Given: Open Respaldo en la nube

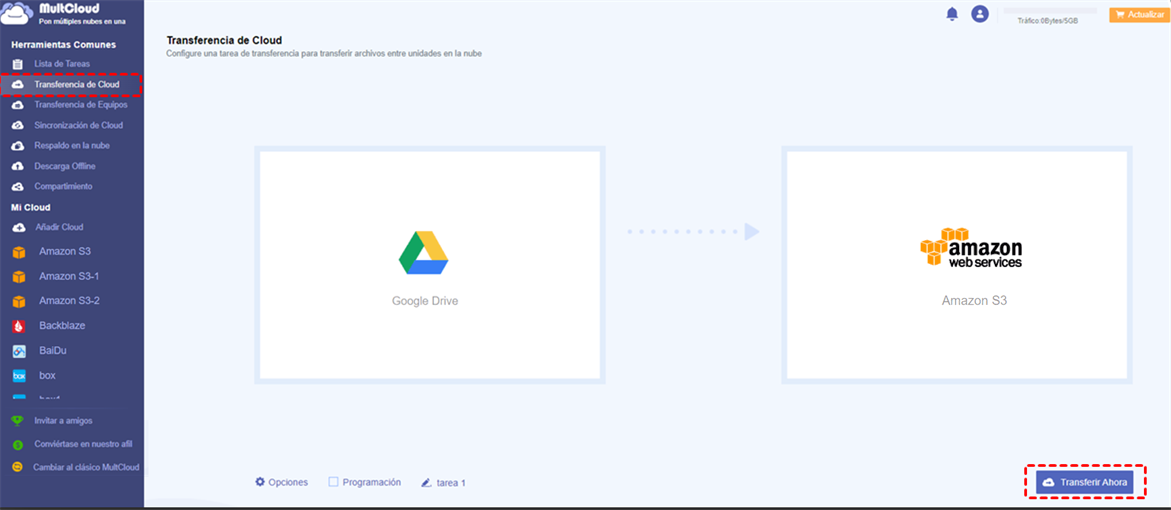Looking at the screenshot, I should 72,146.
